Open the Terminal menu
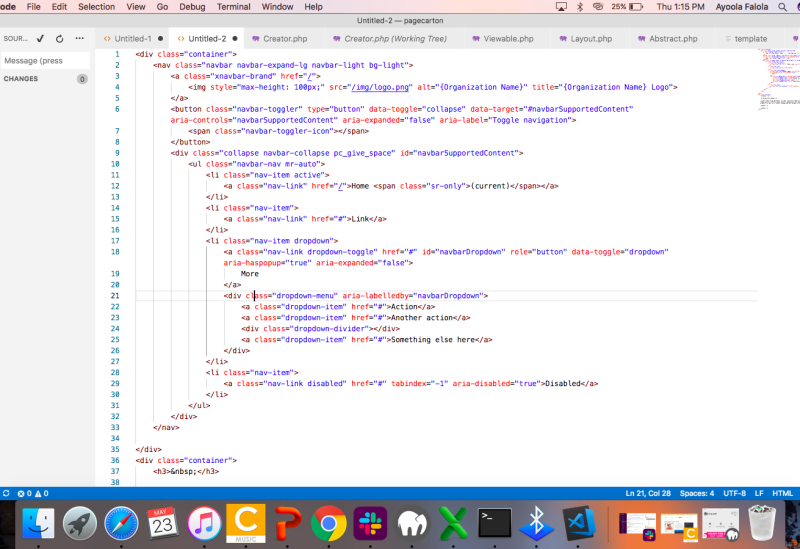The height and width of the screenshot is (549, 800). (234, 7)
